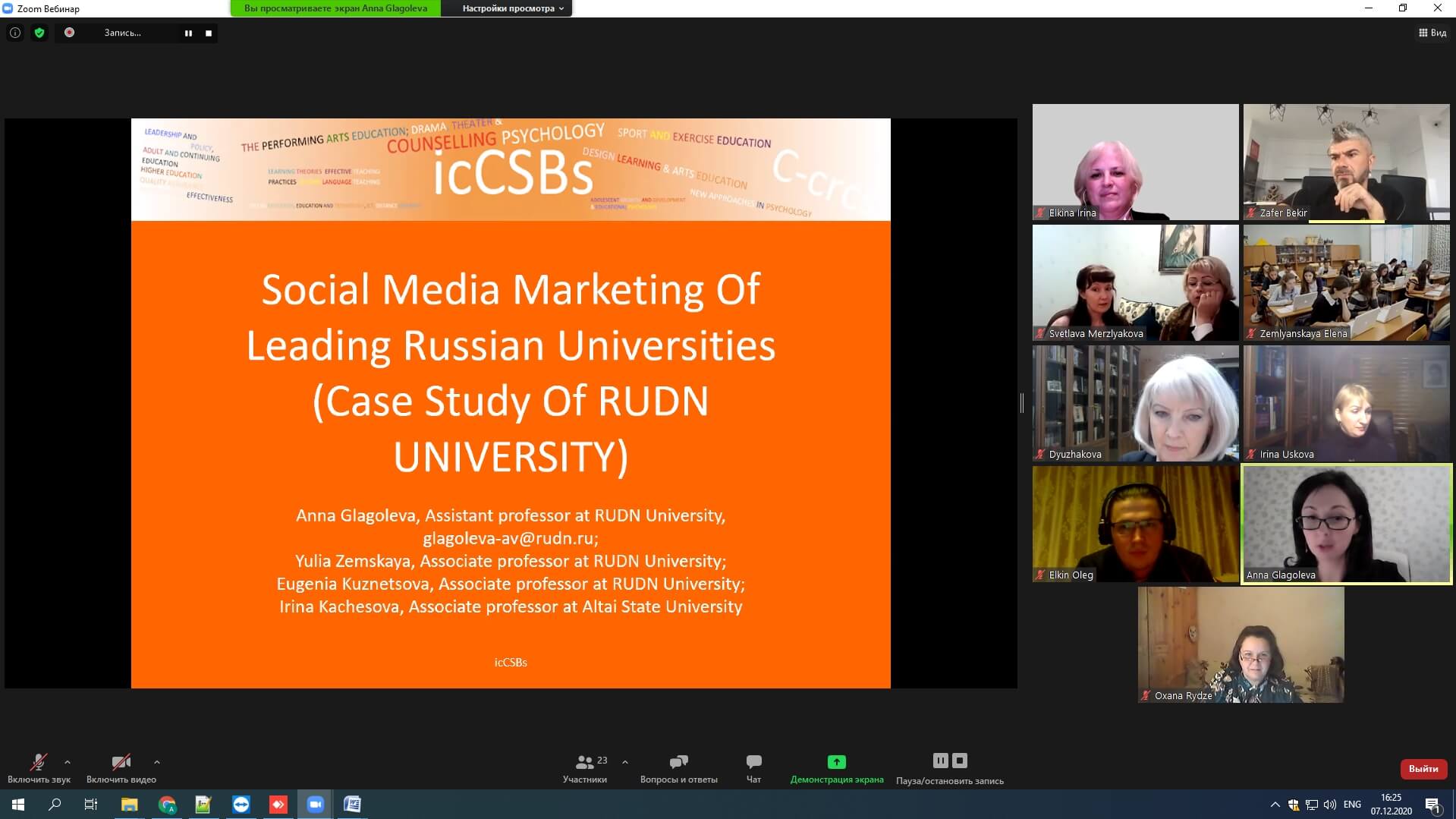Select Irina Uskova video thumbnail
This screenshot has width=1456, height=819.
tap(1346, 403)
